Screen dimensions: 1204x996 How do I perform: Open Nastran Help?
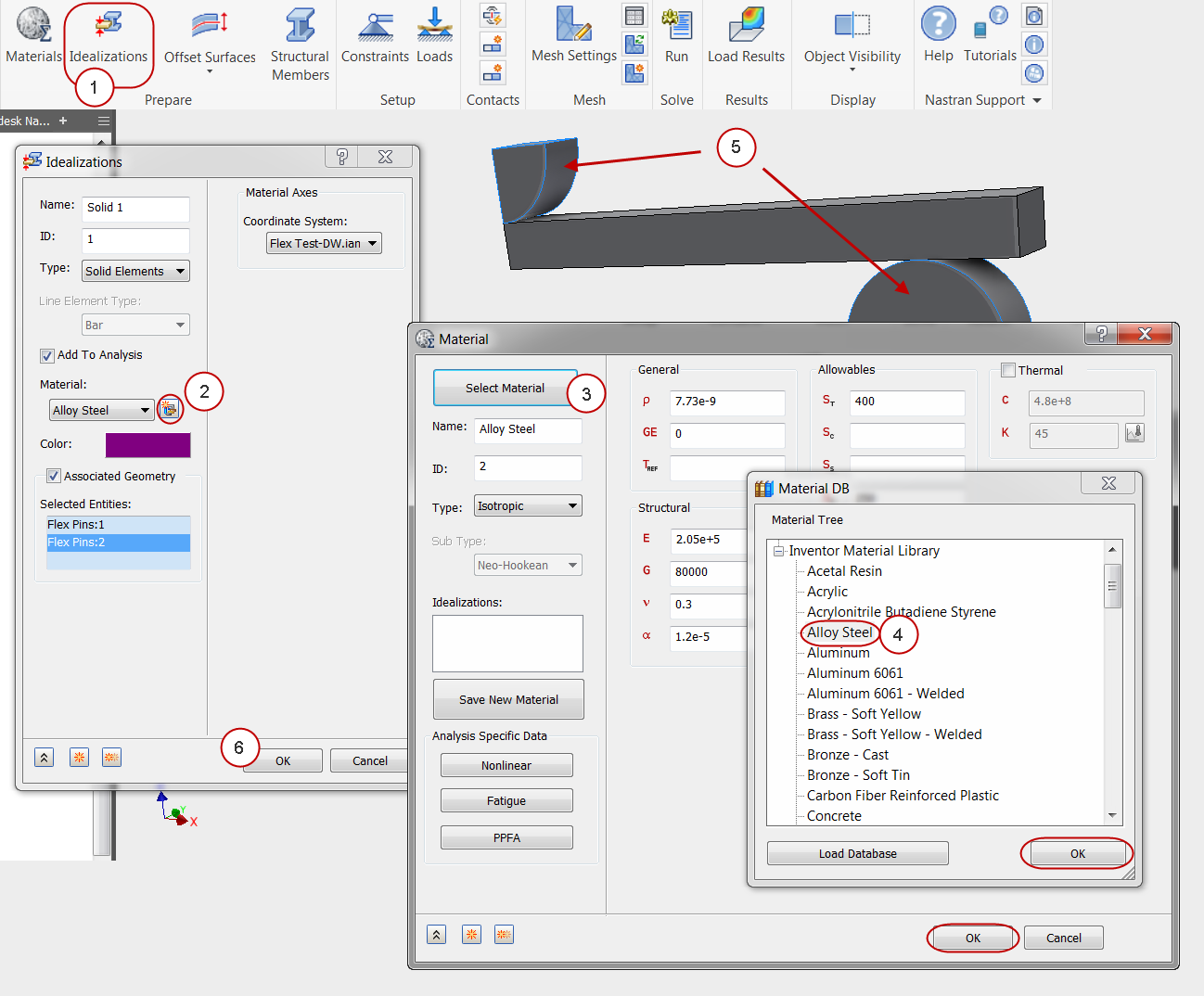tap(939, 35)
